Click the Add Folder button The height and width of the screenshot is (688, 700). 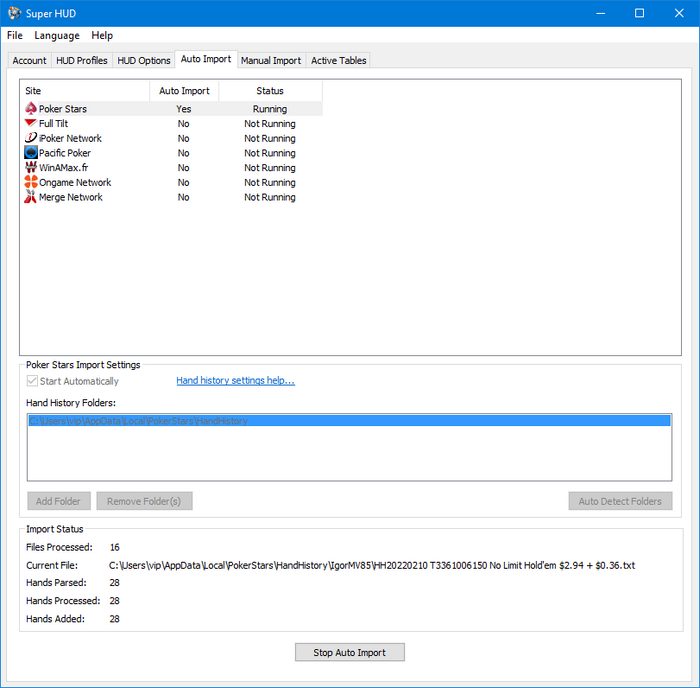pos(58,501)
